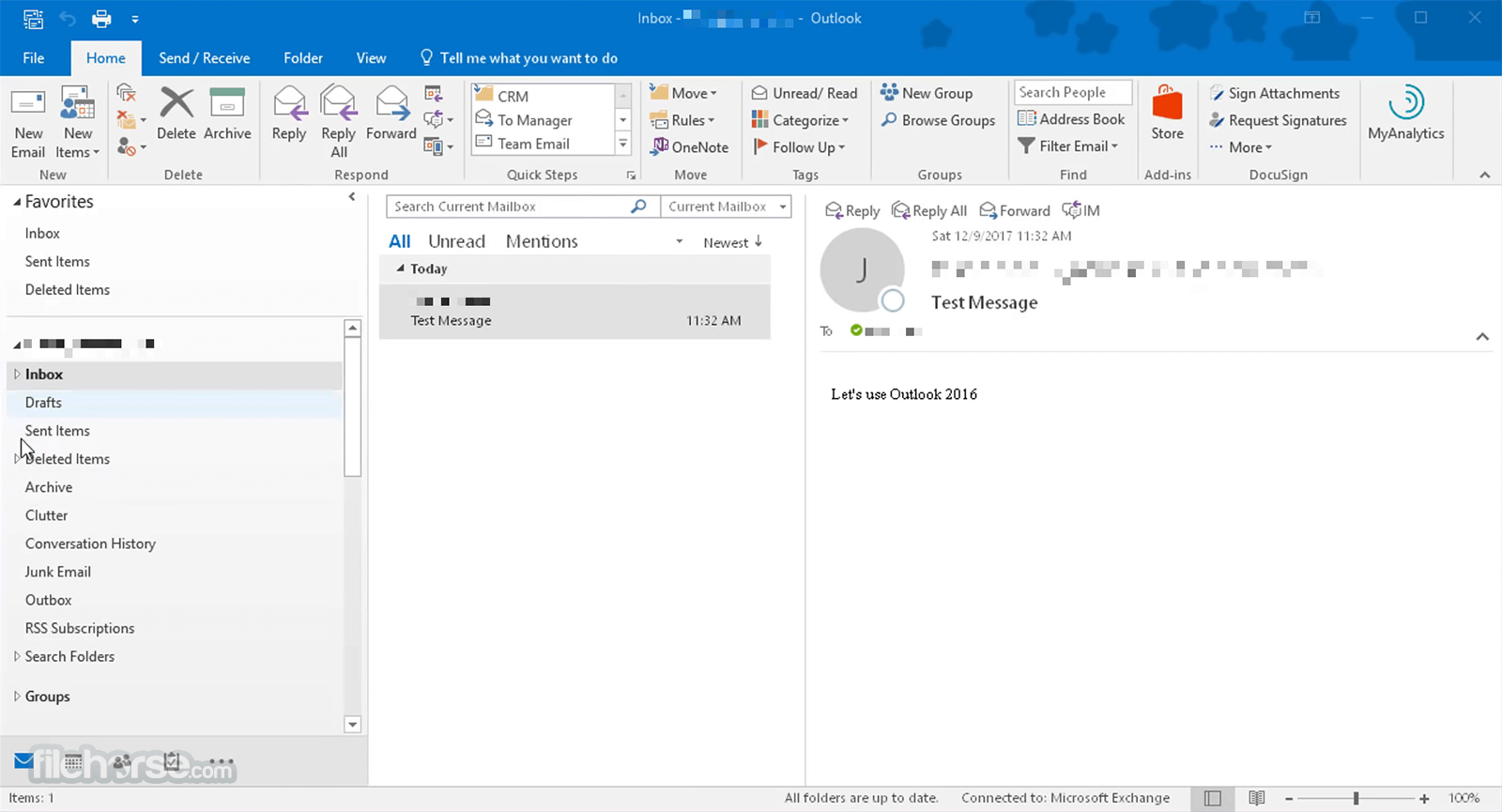Create a New Group
The width and height of the screenshot is (1502, 812).
(927, 93)
